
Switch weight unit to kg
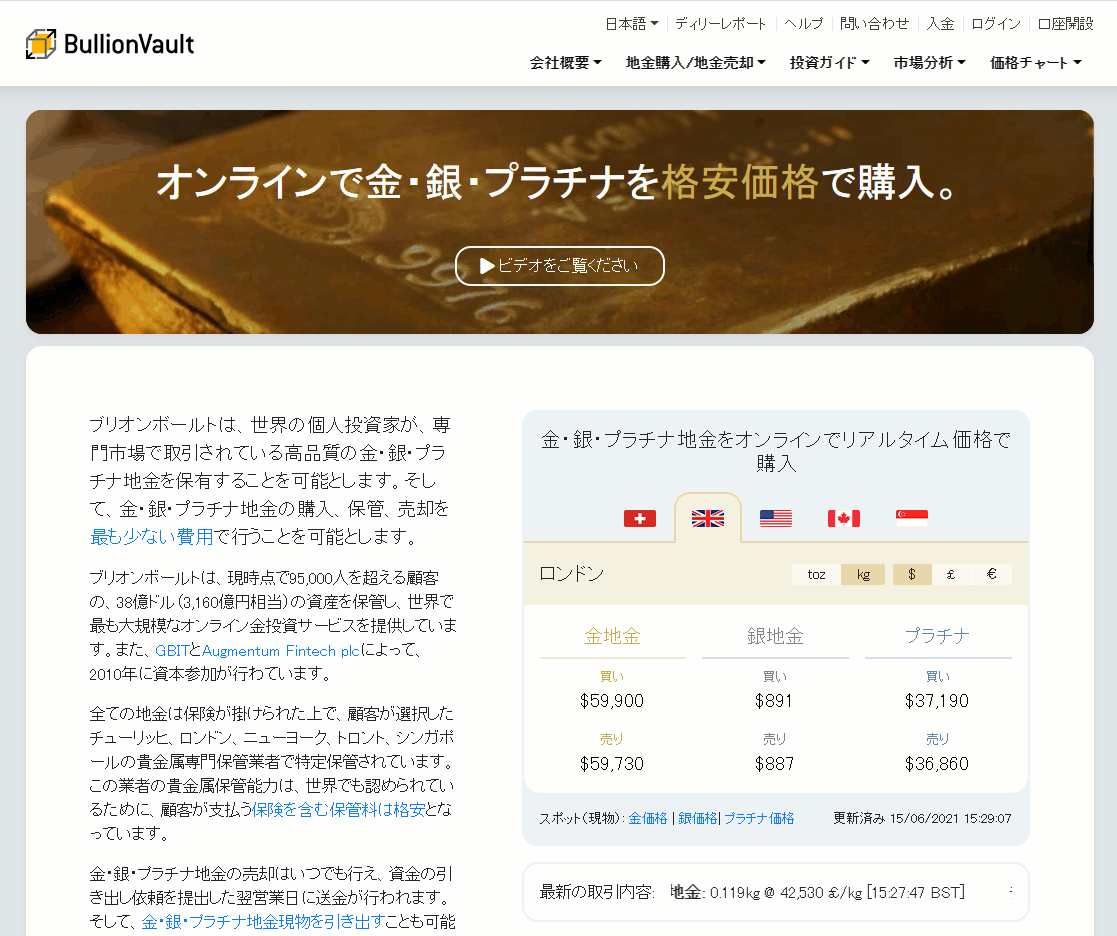coord(863,575)
